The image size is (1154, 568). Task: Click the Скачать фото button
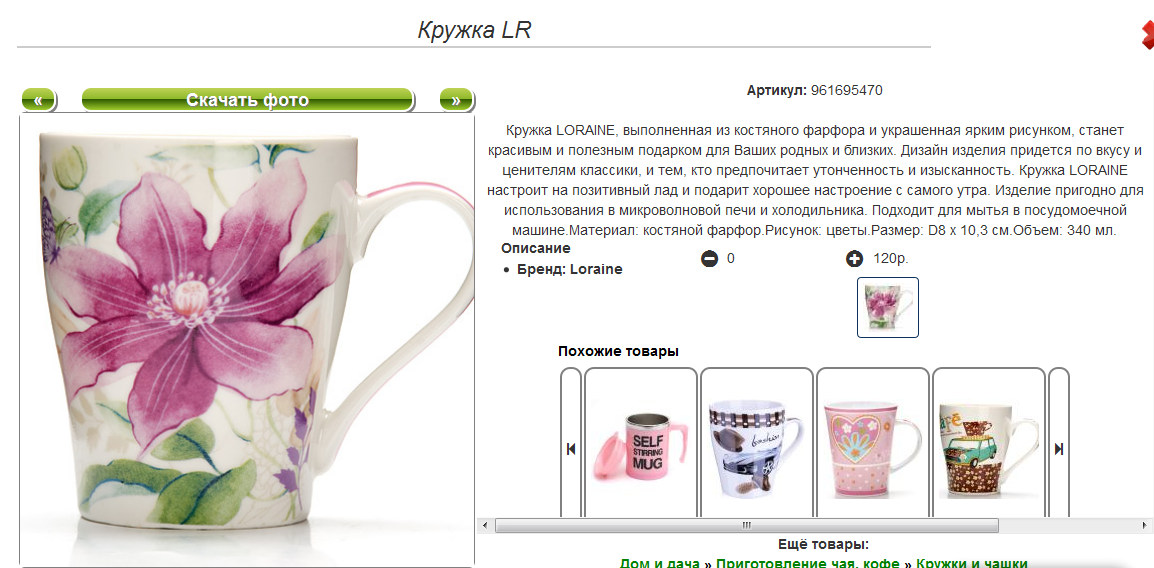[247, 100]
